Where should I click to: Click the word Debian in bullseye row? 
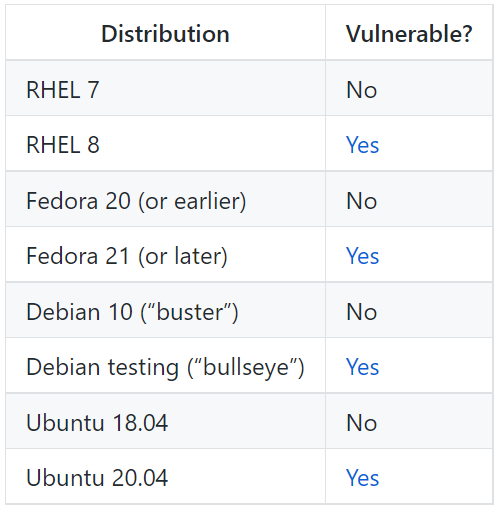pyautogui.click(x=63, y=367)
